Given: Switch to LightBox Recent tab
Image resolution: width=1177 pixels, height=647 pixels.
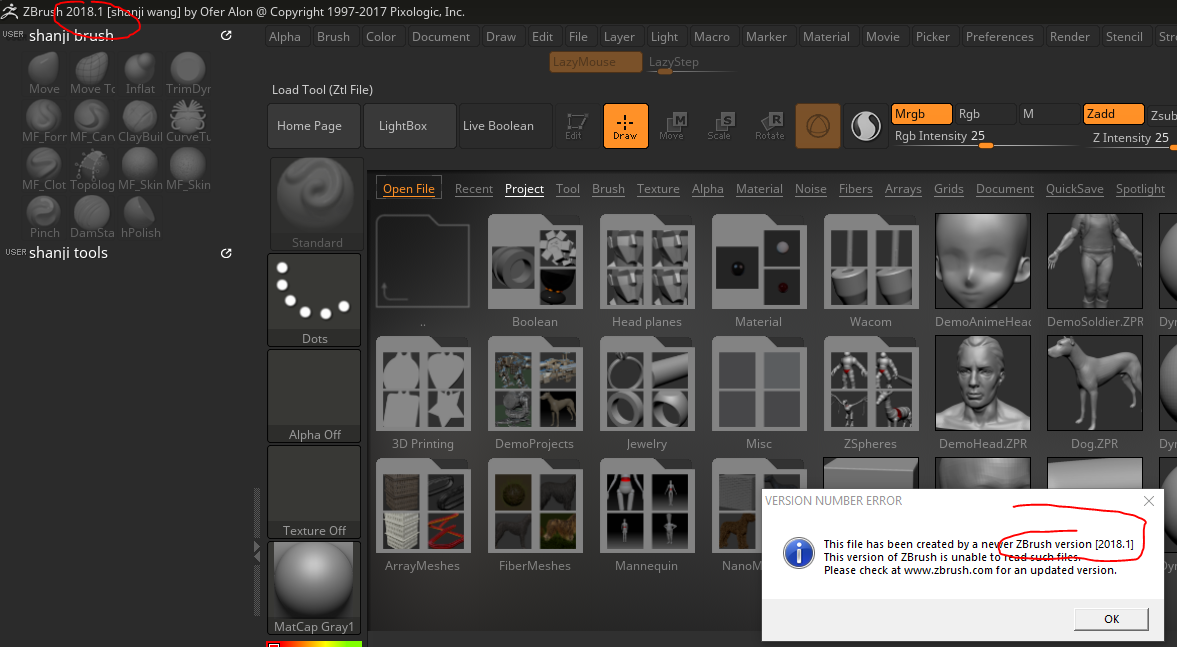Looking at the screenshot, I should click(x=474, y=189).
